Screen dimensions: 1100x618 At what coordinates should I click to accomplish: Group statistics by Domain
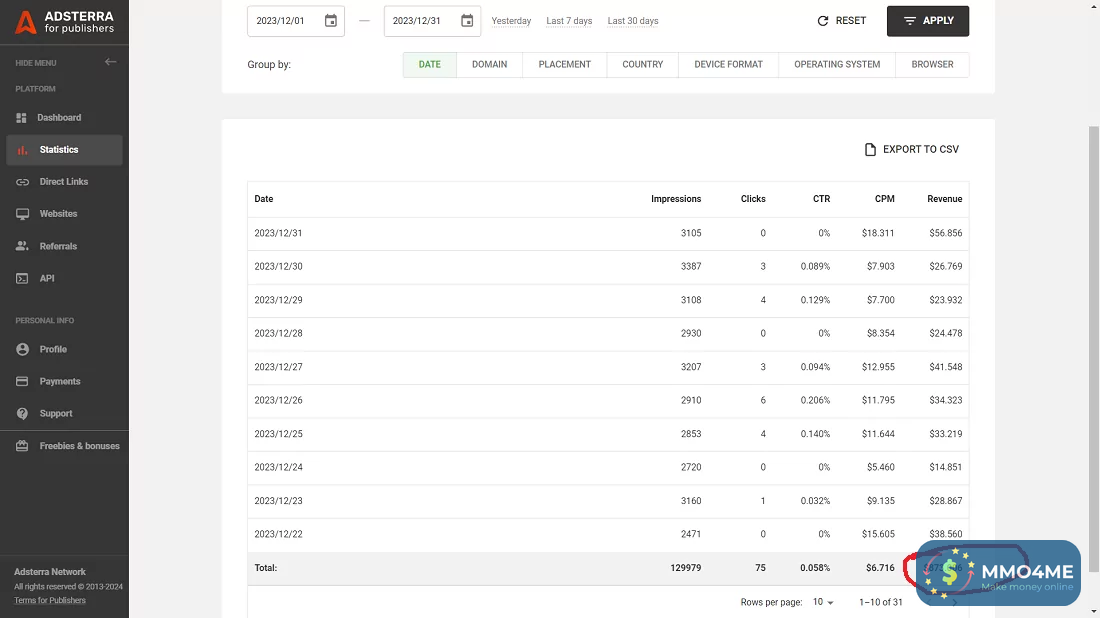[x=489, y=65]
